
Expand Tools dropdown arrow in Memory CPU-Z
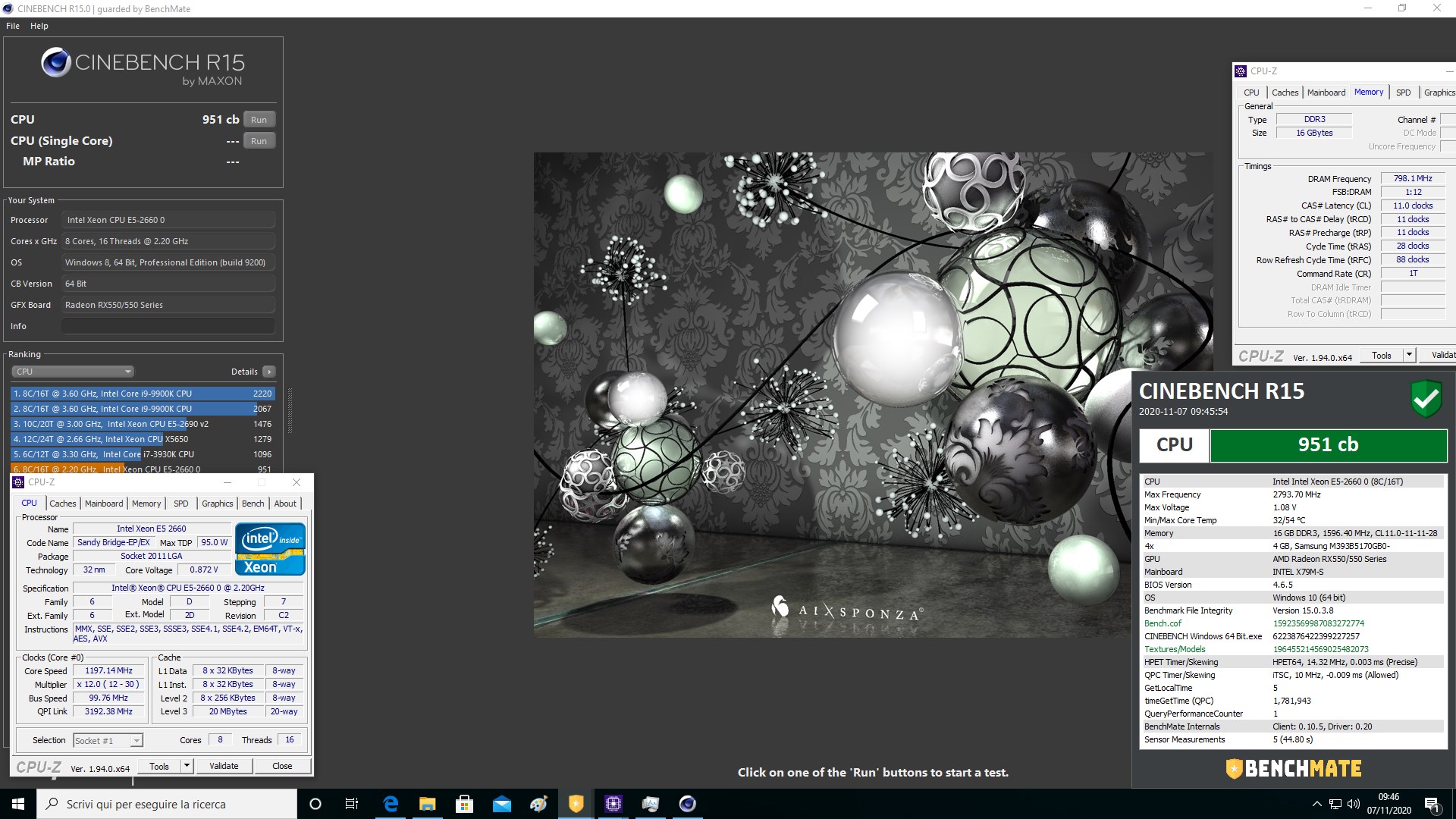(1409, 355)
